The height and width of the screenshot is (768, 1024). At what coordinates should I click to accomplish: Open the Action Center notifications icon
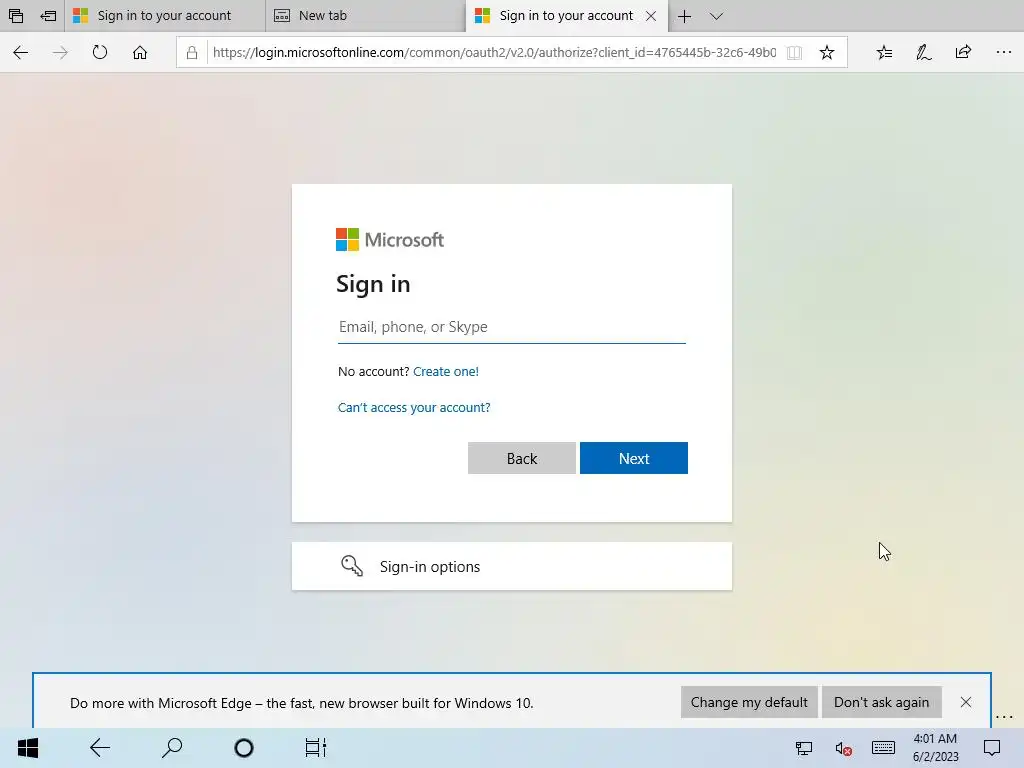(992, 748)
